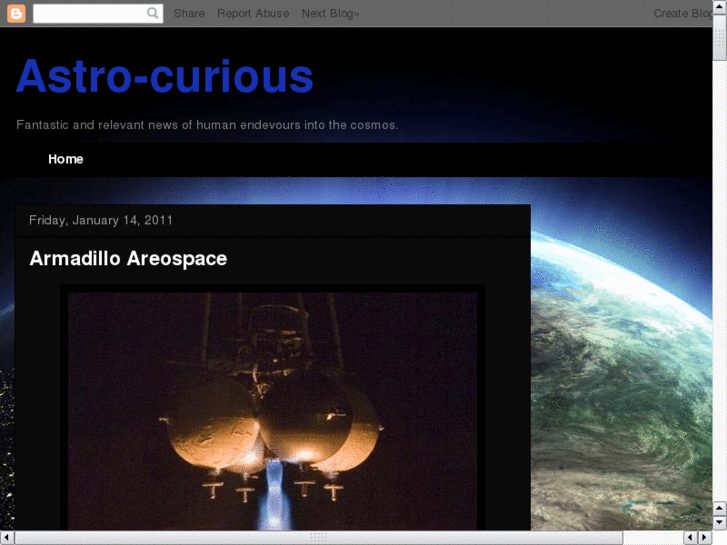The image size is (727, 545).
Task: Open the Astro-curious blog title
Action: pos(165,76)
